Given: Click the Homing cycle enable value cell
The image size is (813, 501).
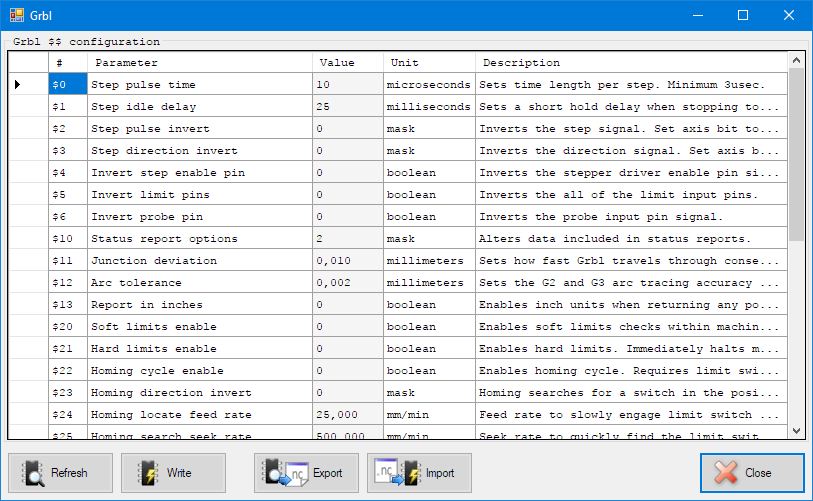Looking at the screenshot, I should point(347,371).
